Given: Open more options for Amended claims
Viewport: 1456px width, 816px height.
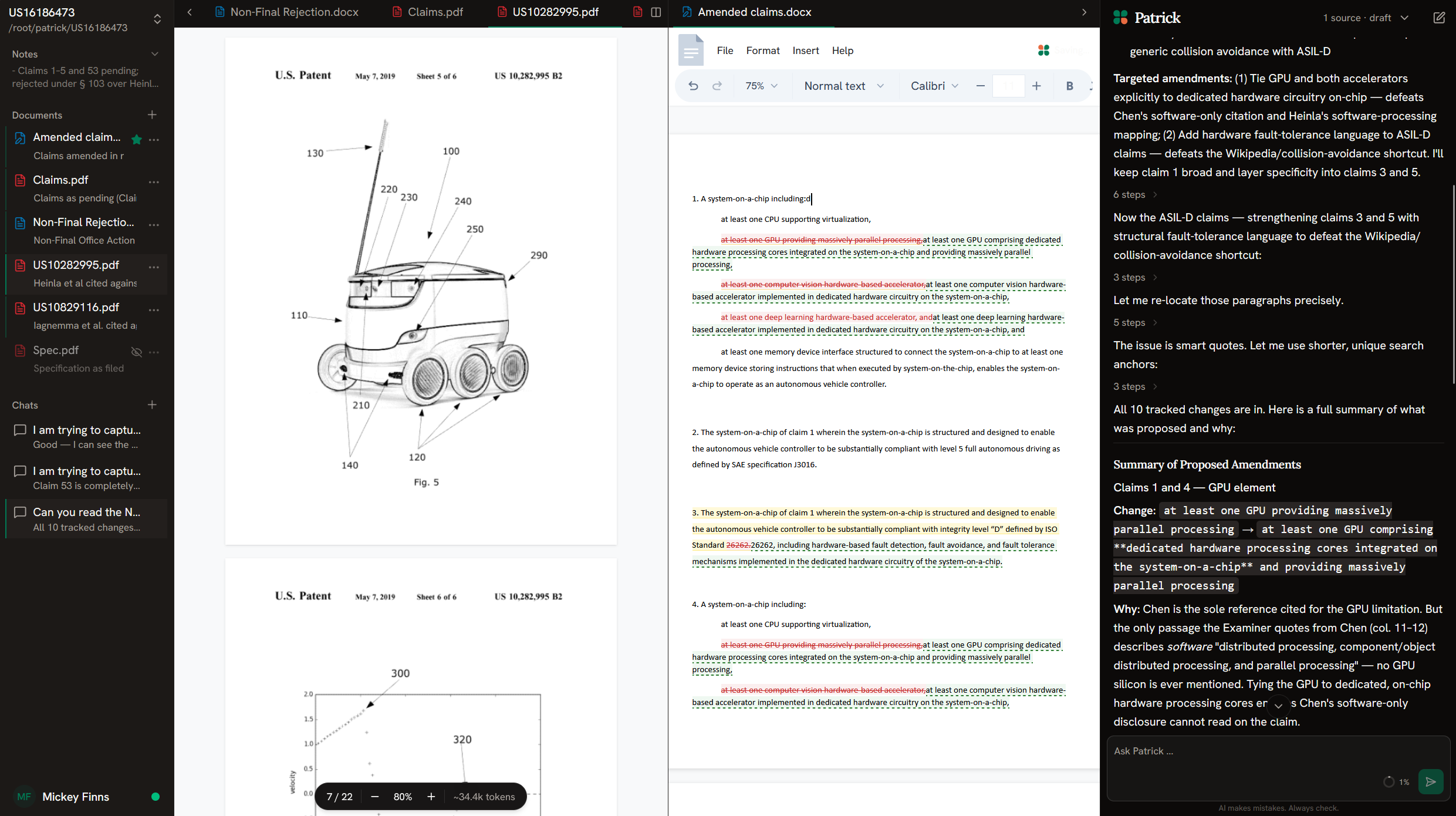Looking at the screenshot, I should tap(154, 139).
